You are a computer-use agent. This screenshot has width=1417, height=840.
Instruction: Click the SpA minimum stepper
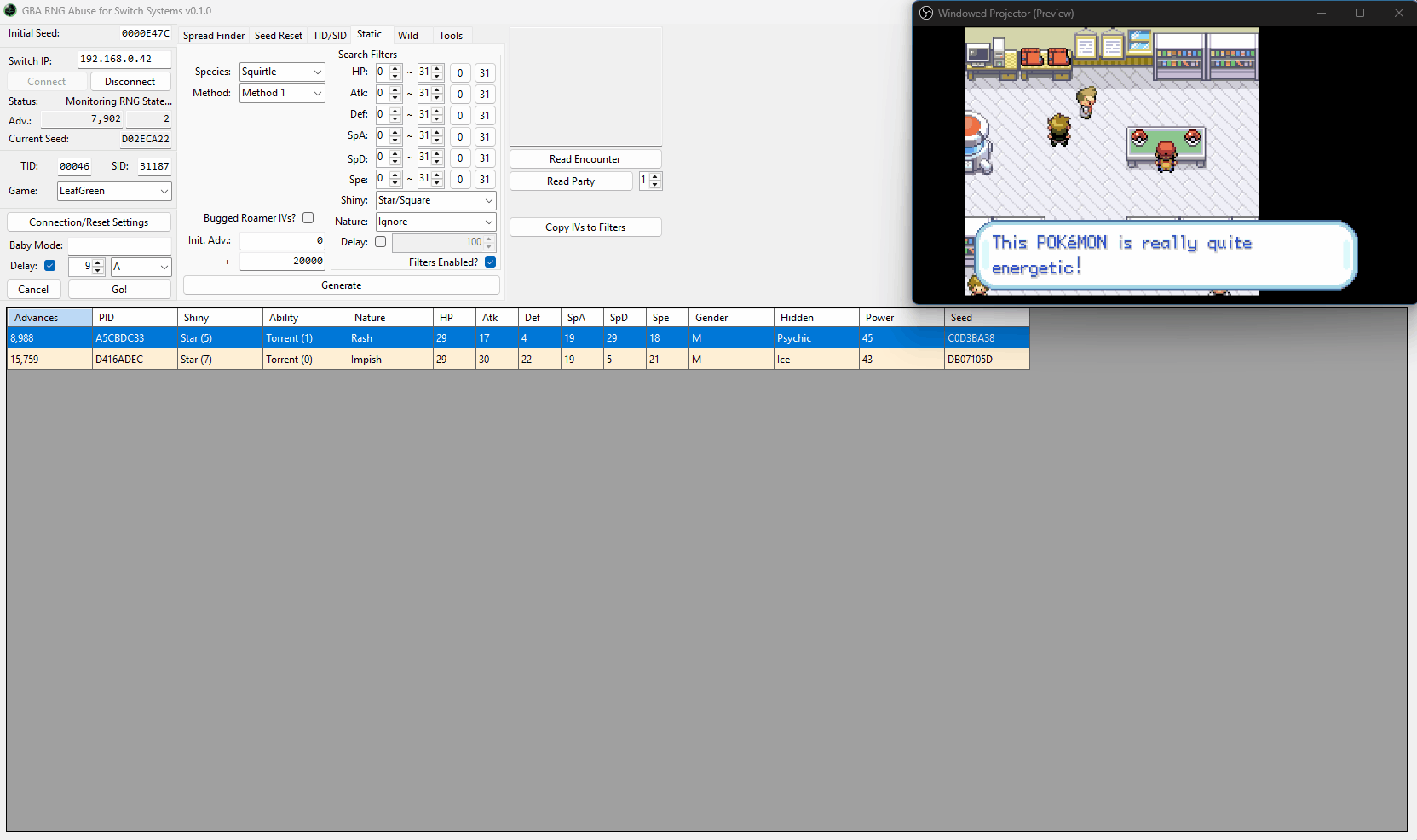389,136
